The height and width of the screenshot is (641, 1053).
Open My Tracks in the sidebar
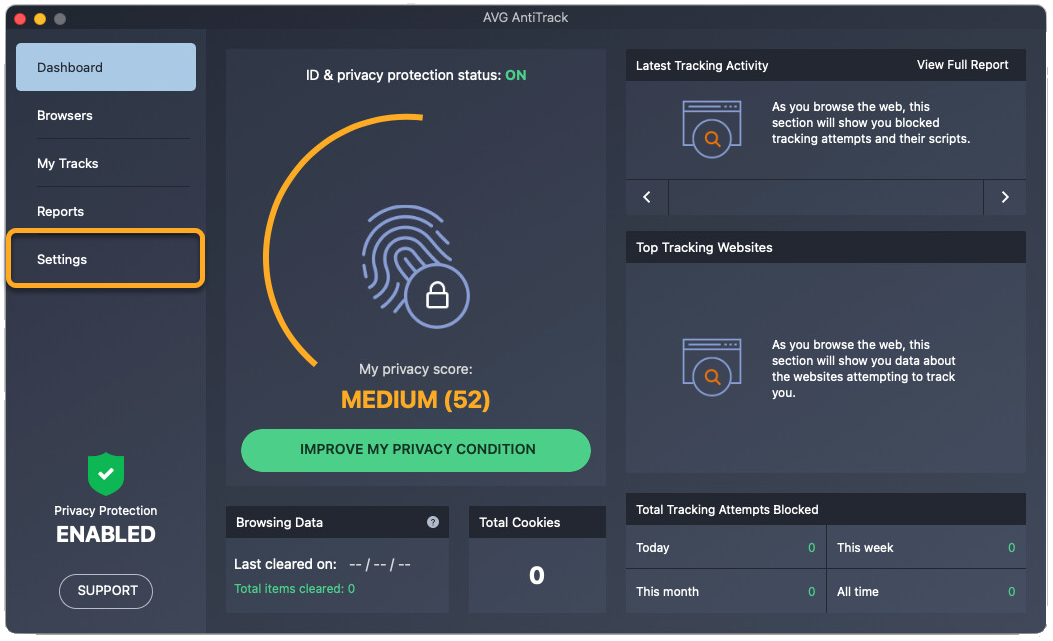pos(106,164)
